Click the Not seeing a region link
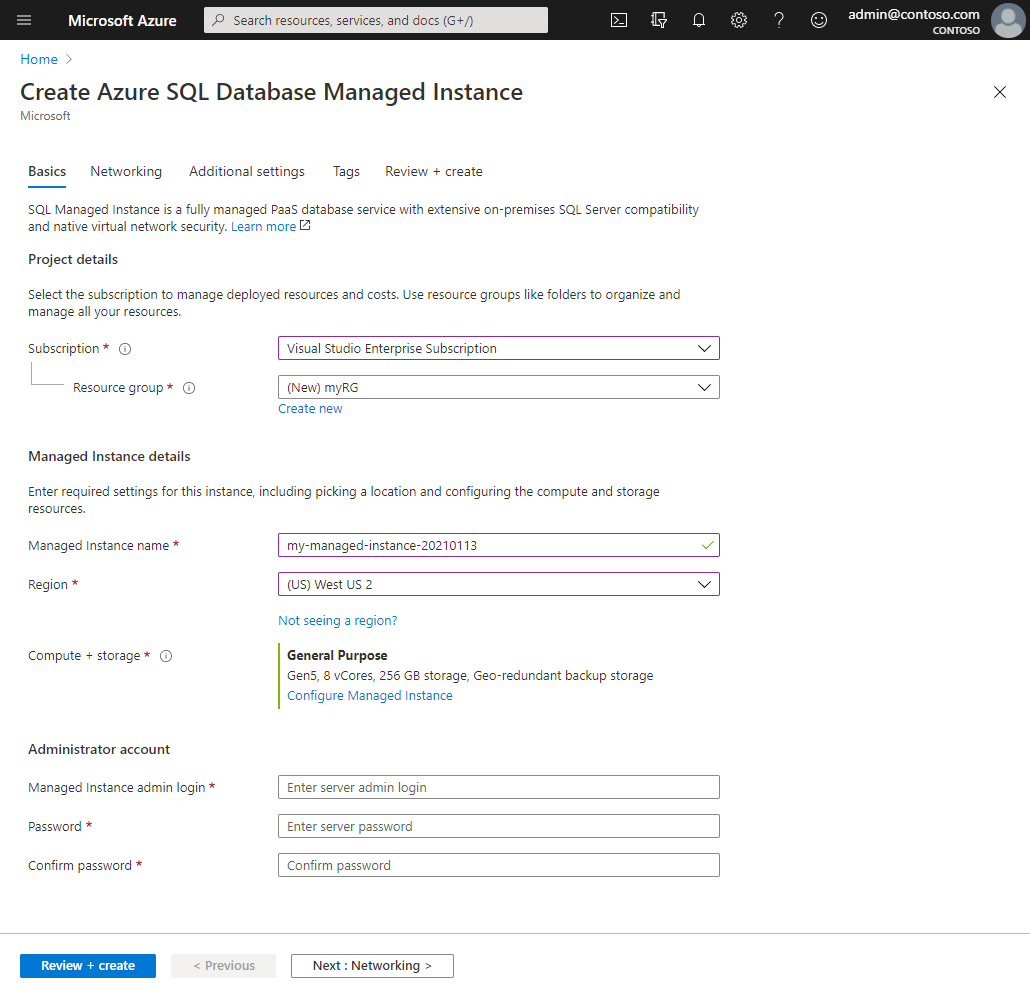The image size is (1030, 997). click(x=337, y=620)
